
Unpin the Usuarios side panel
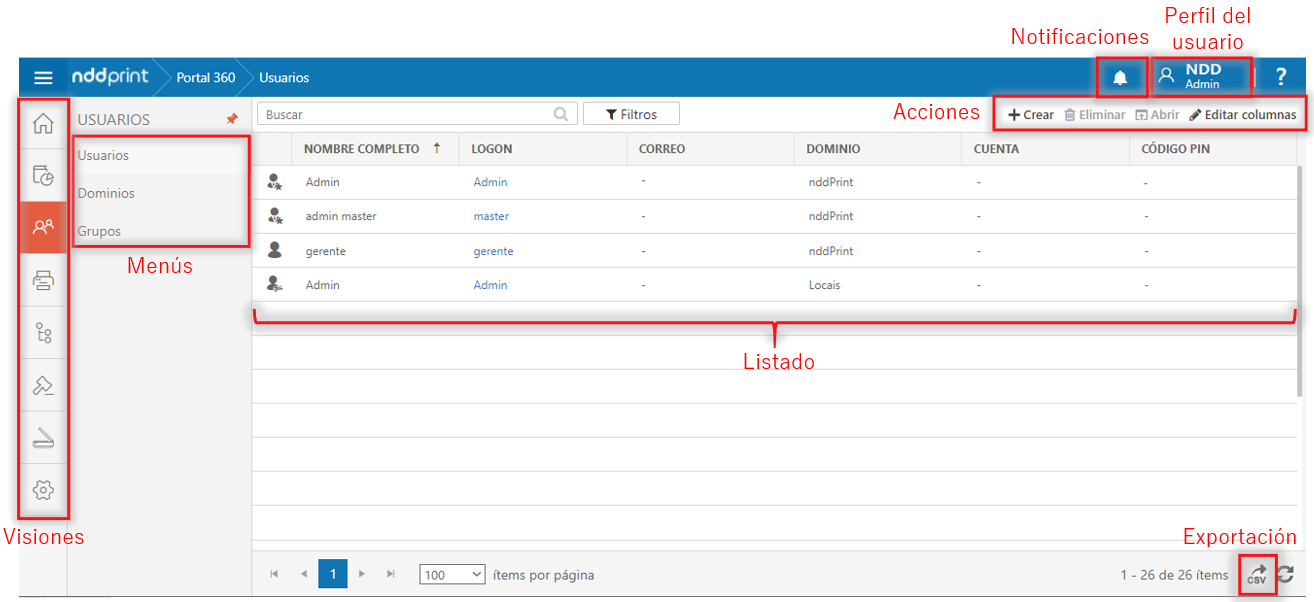click(x=232, y=119)
